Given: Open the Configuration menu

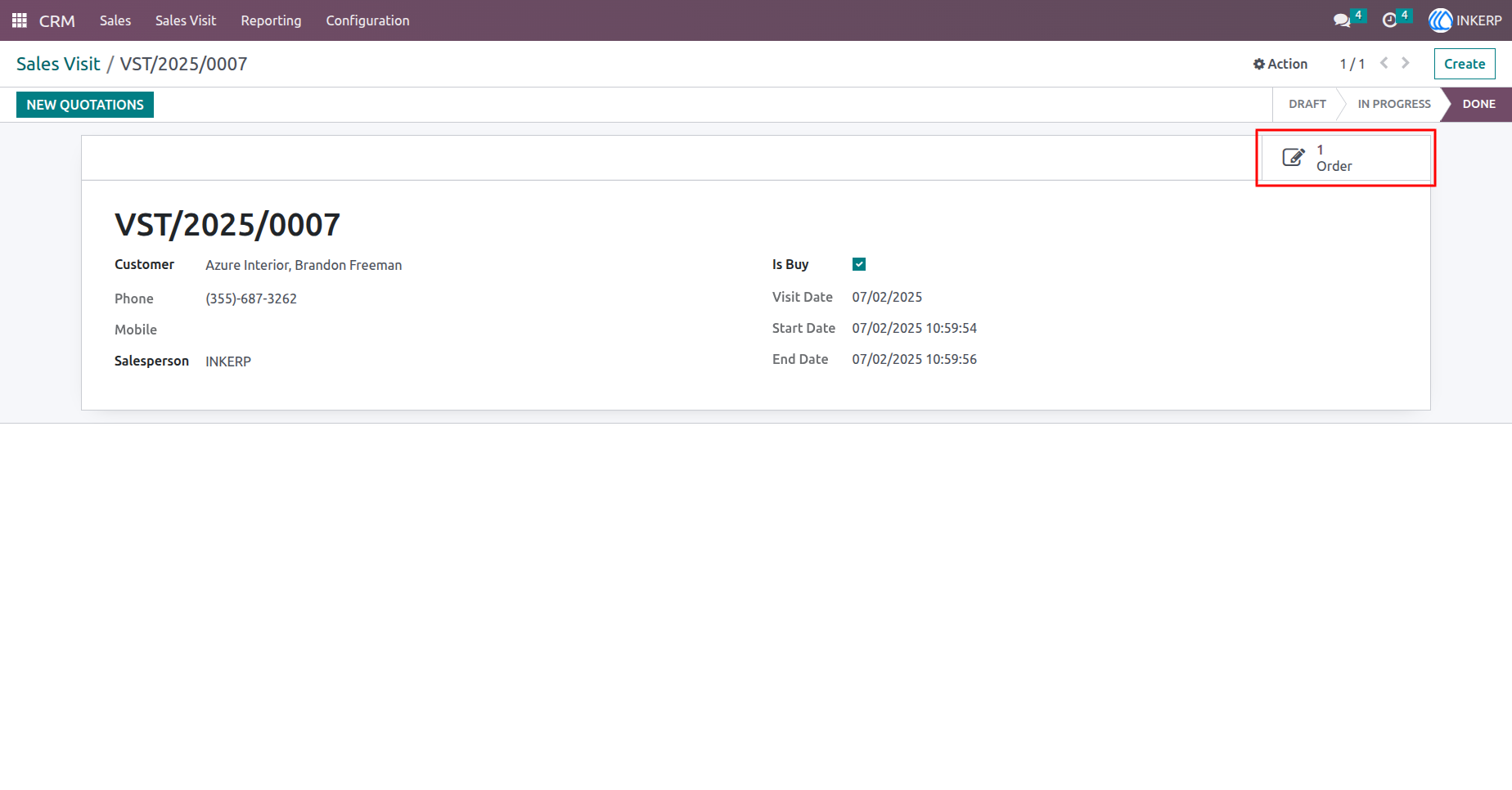Looking at the screenshot, I should tap(367, 20).
